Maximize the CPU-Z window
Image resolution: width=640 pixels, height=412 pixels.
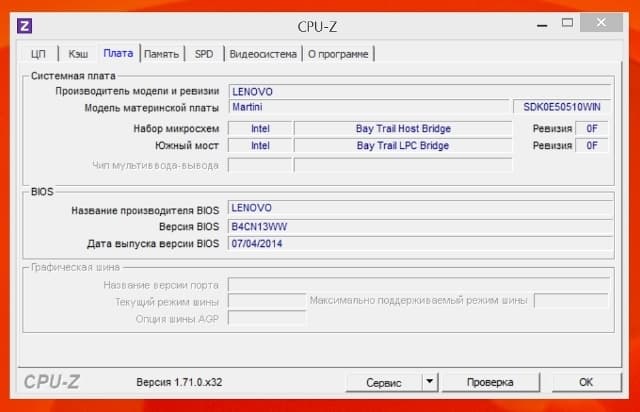click(x=567, y=23)
